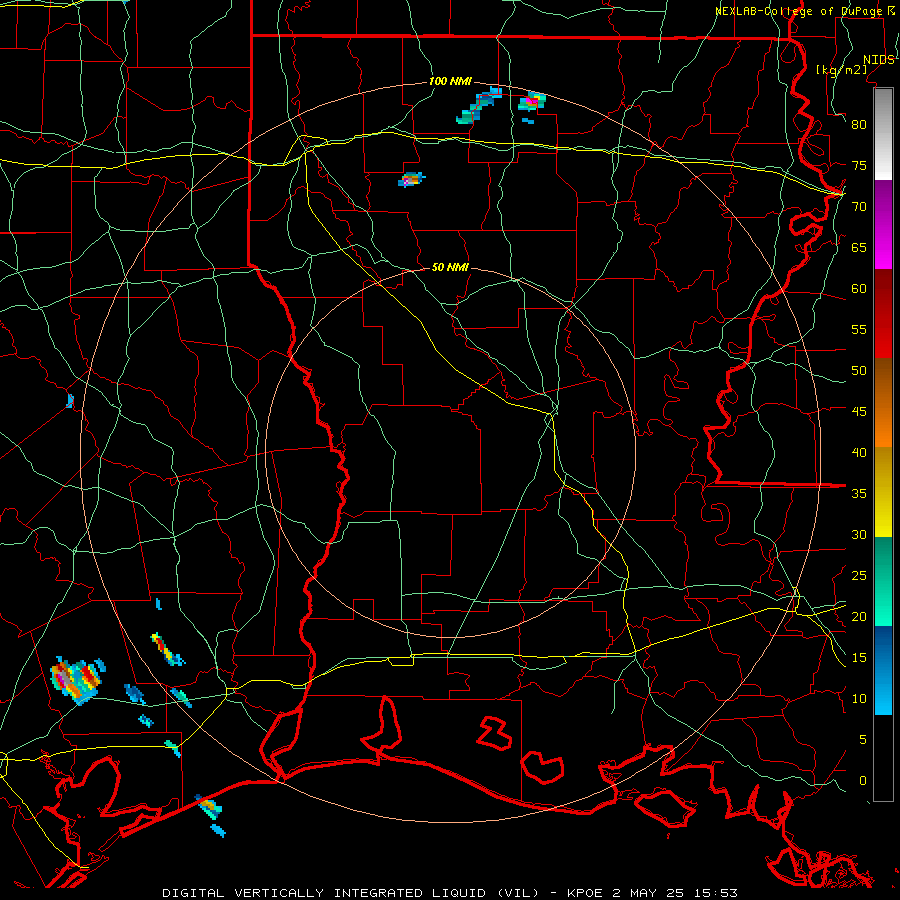Click the 35 value on the color scale
The width and height of the screenshot is (900, 900).
859,494
